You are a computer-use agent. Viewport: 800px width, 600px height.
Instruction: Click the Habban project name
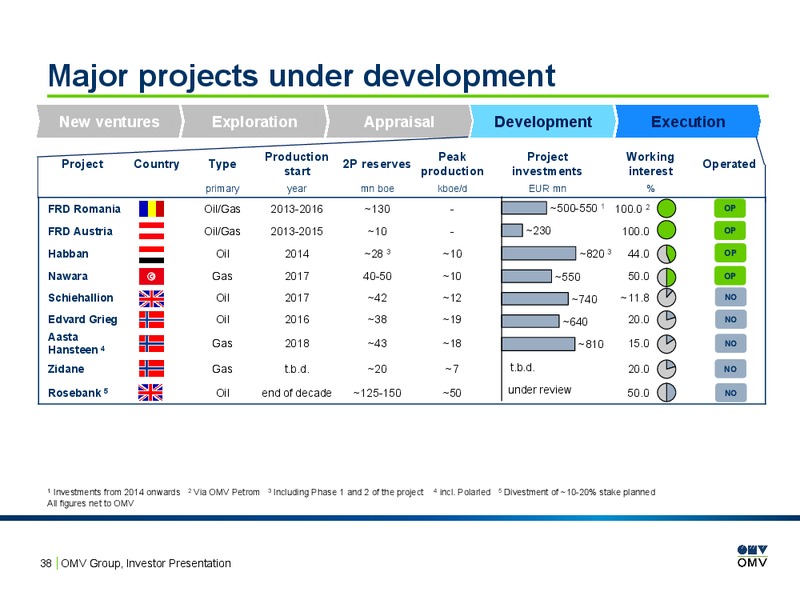pos(68,254)
